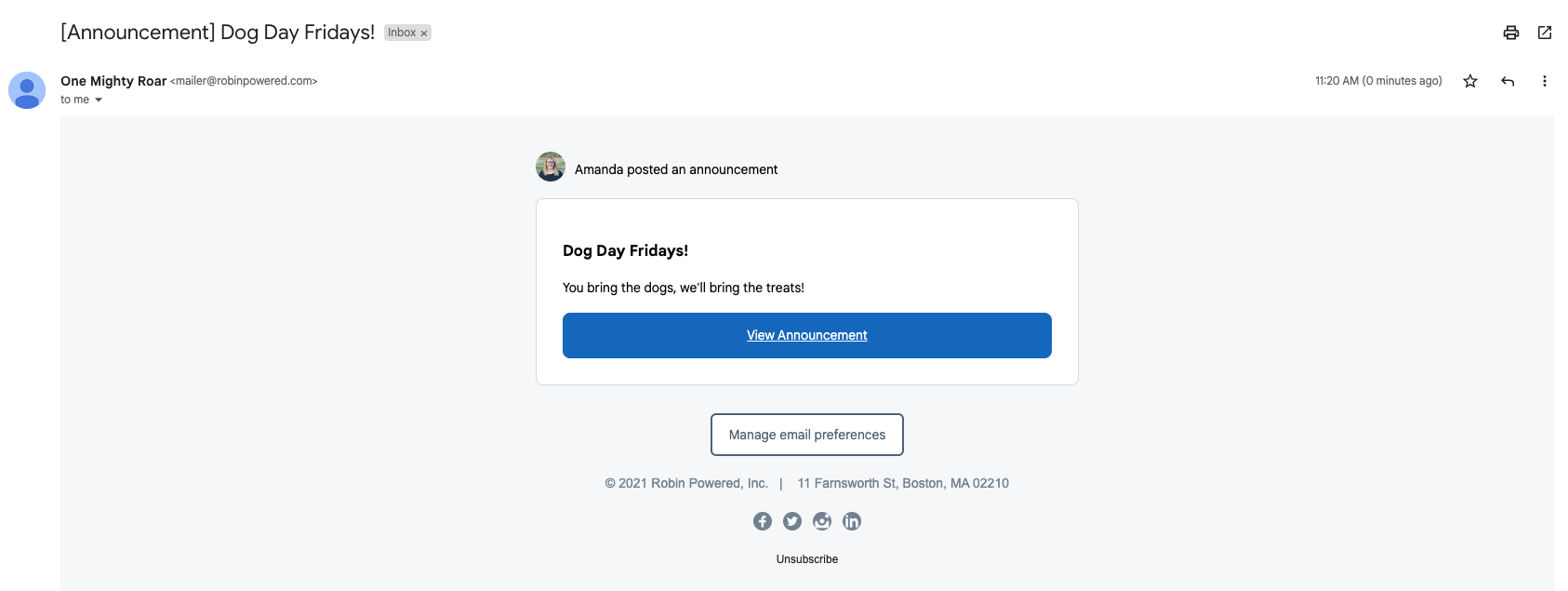The image size is (1568, 591).
Task: Reply using the arrow icon
Action: [1508, 81]
